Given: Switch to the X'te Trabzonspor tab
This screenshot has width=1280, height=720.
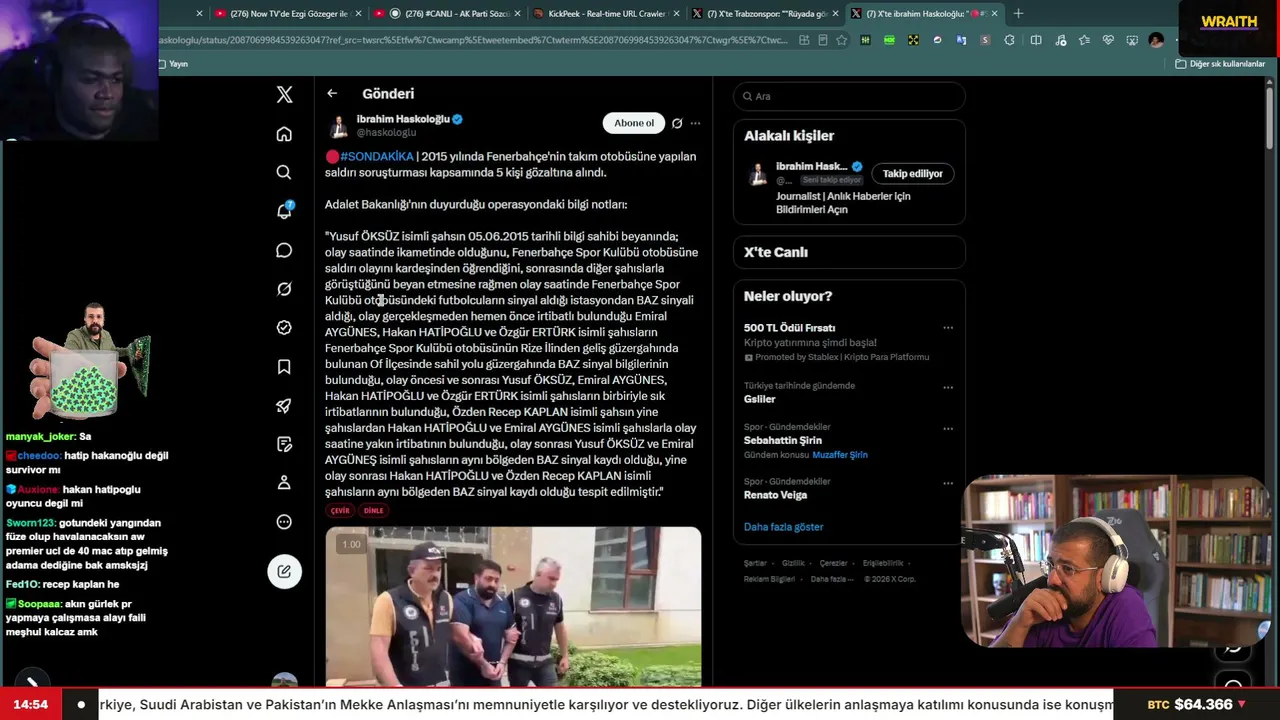Looking at the screenshot, I should (765, 14).
